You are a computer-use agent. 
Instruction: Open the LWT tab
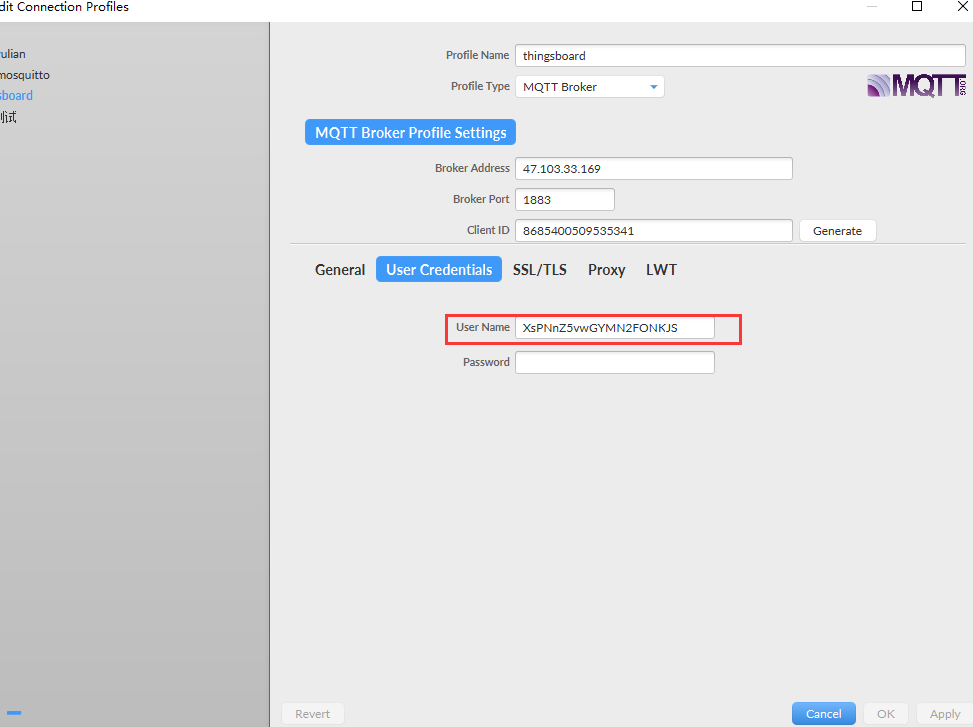pos(661,270)
